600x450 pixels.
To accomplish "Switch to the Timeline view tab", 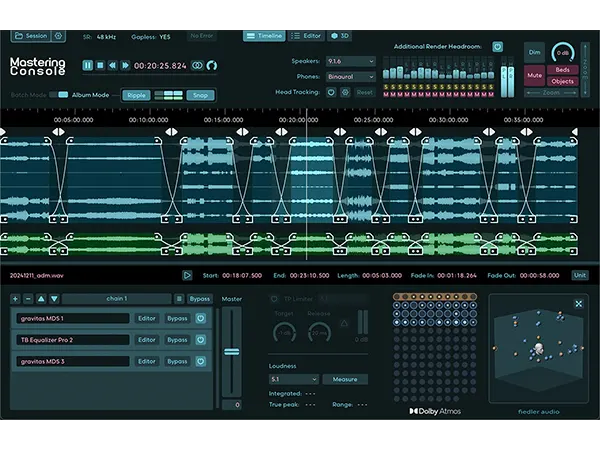I will pyautogui.click(x=264, y=36).
